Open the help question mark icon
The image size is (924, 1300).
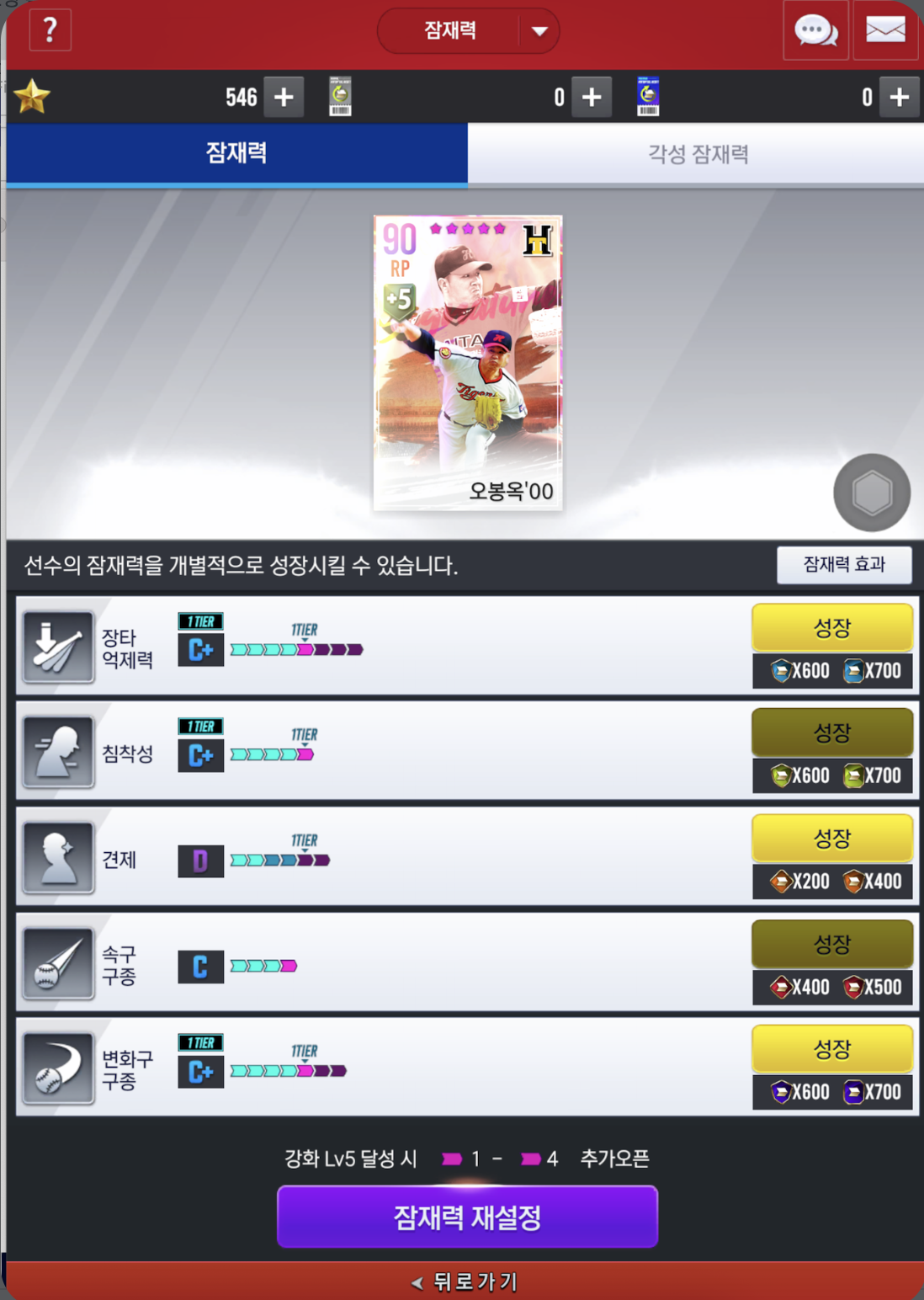pos(50,31)
